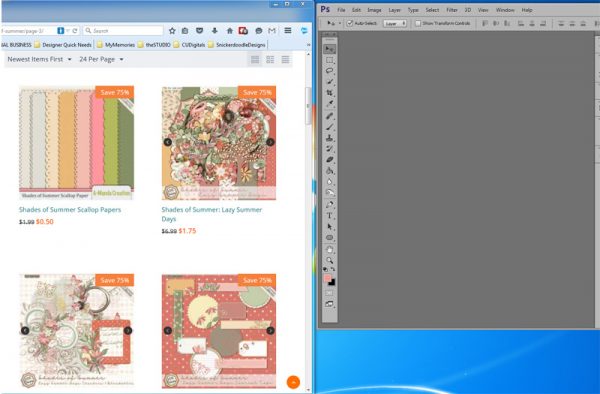Screen dimensions: 600x394
Task: Open the browser hamburger menu
Action: click(x=288, y=31)
